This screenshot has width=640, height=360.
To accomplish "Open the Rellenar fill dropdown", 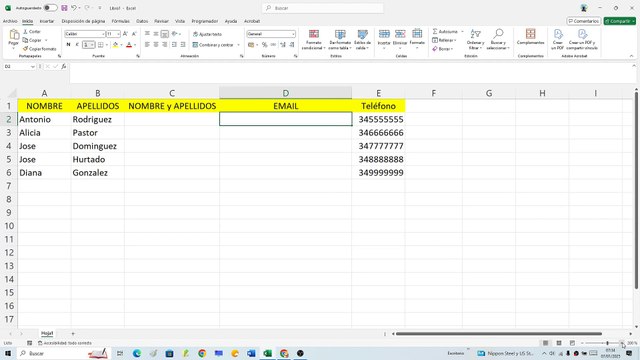I will point(444,40).
